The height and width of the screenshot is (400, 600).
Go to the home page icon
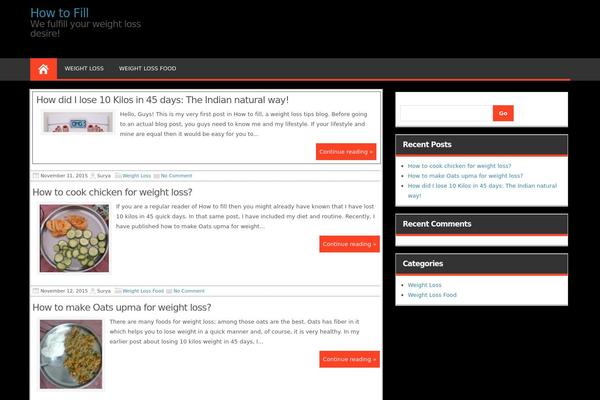point(43,69)
